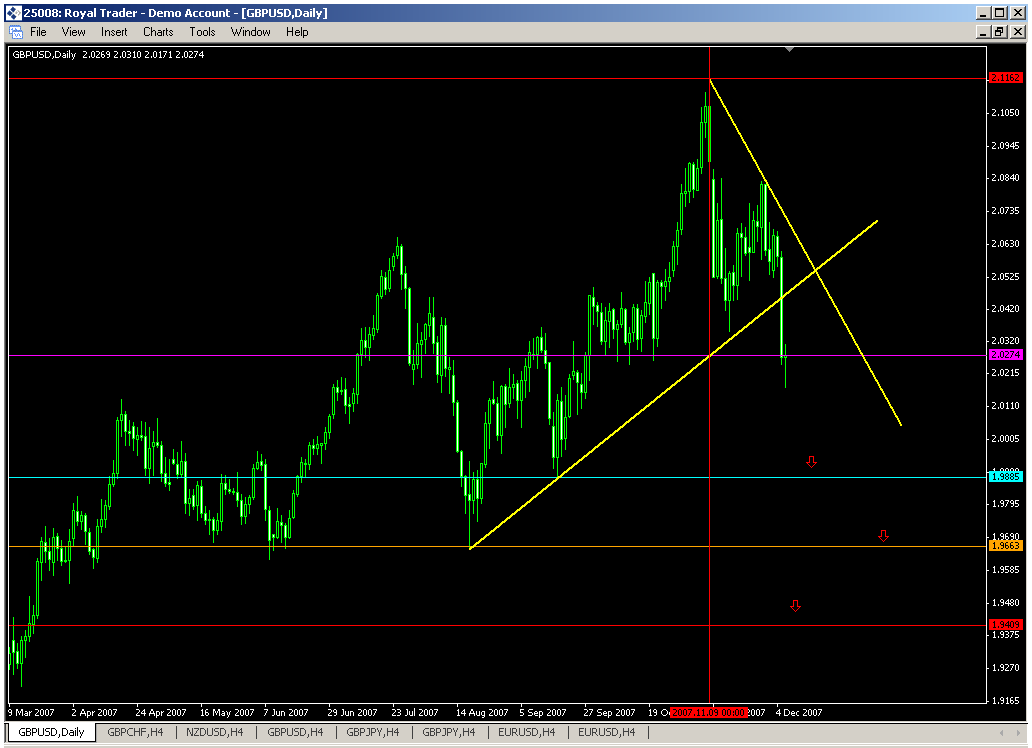The height and width of the screenshot is (748, 1032).
Task: Click the magenta 2.0274 current price label
Action: click(1006, 354)
